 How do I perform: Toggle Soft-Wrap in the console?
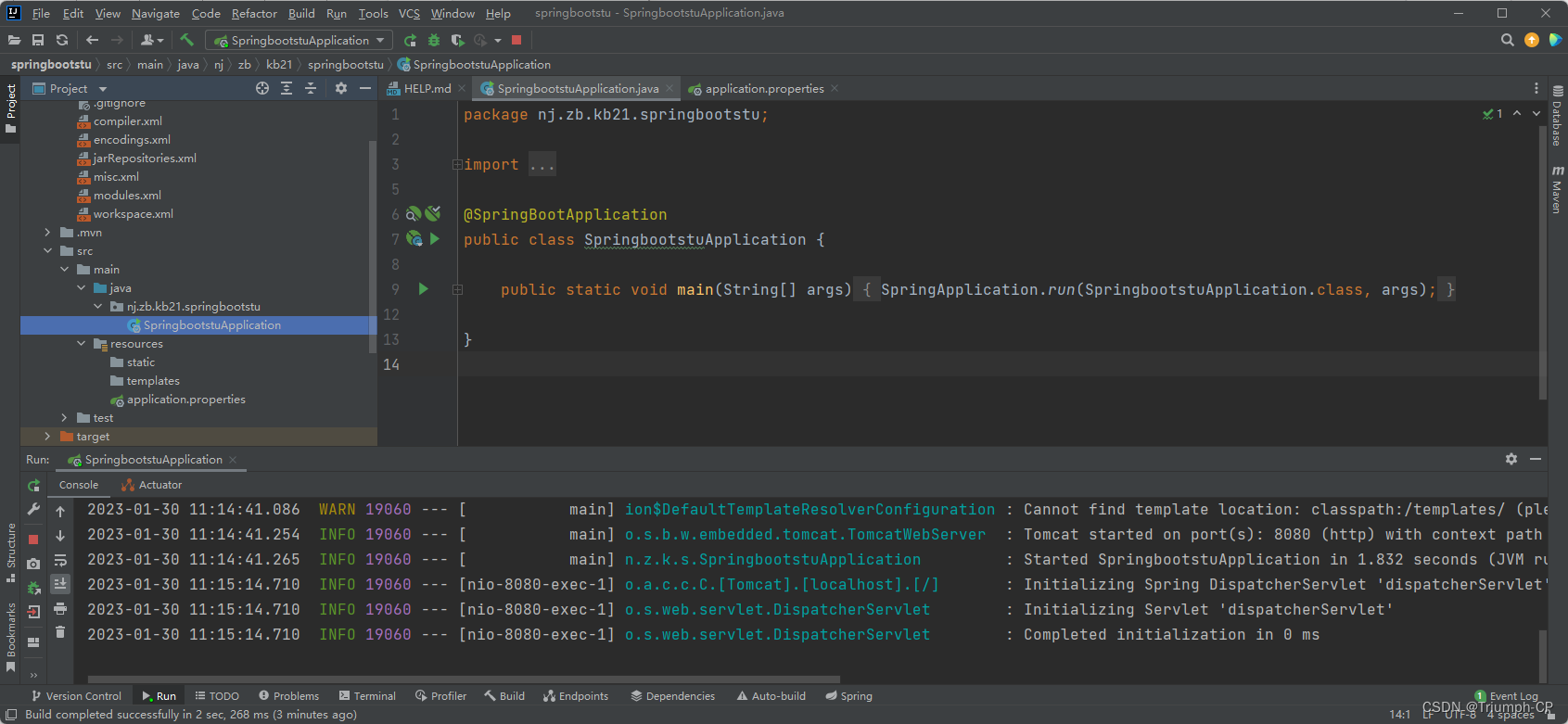click(60, 560)
